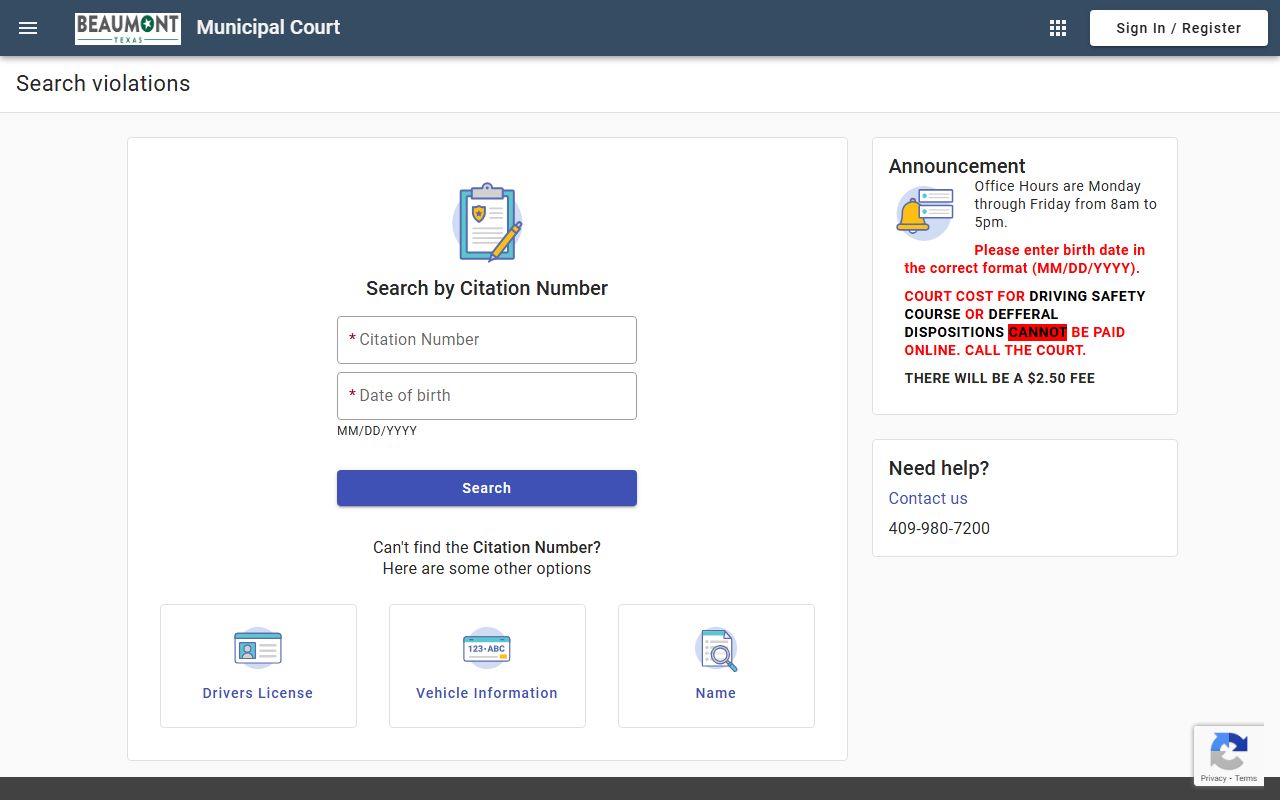Click the document magnifier Name icon
Screen dimensions: 1280x800
point(716,649)
